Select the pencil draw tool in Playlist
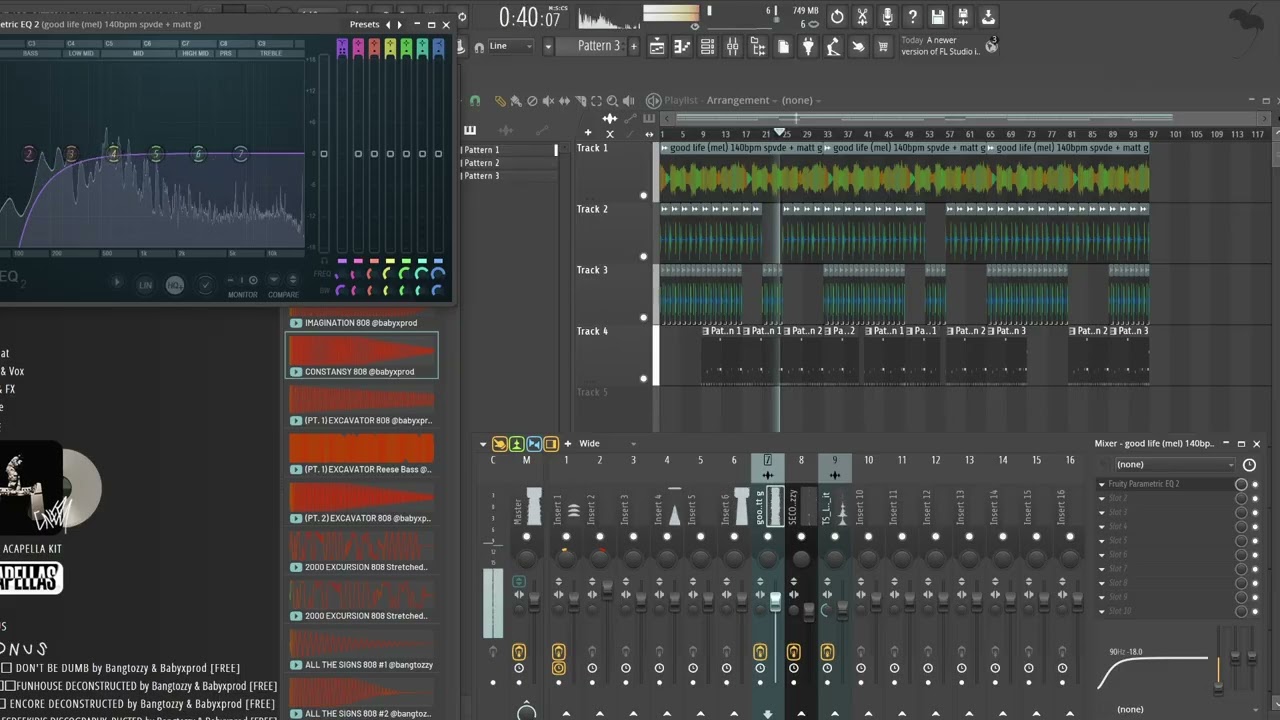The width and height of the screenshot is (1280, 720). [x=500, y=101]
